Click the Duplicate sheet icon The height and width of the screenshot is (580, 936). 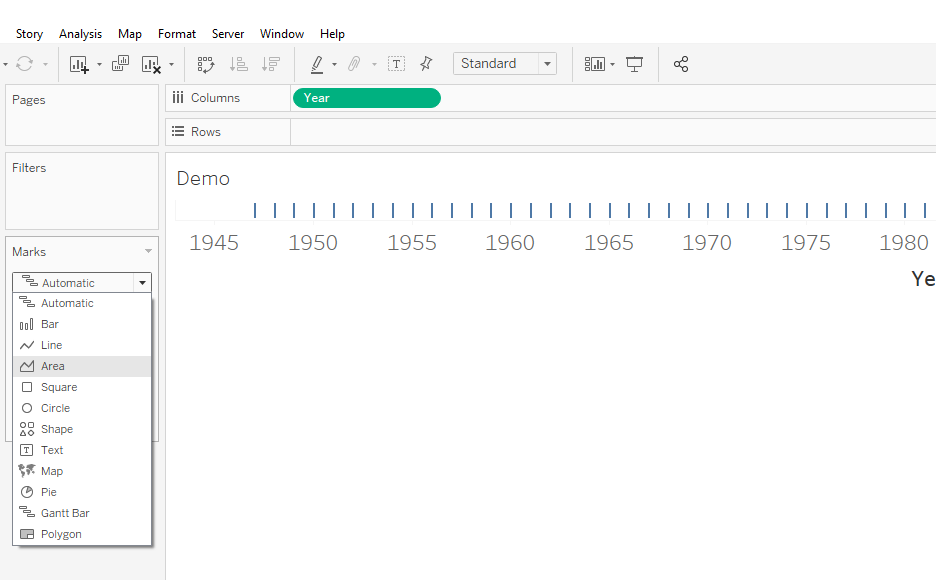121,63
